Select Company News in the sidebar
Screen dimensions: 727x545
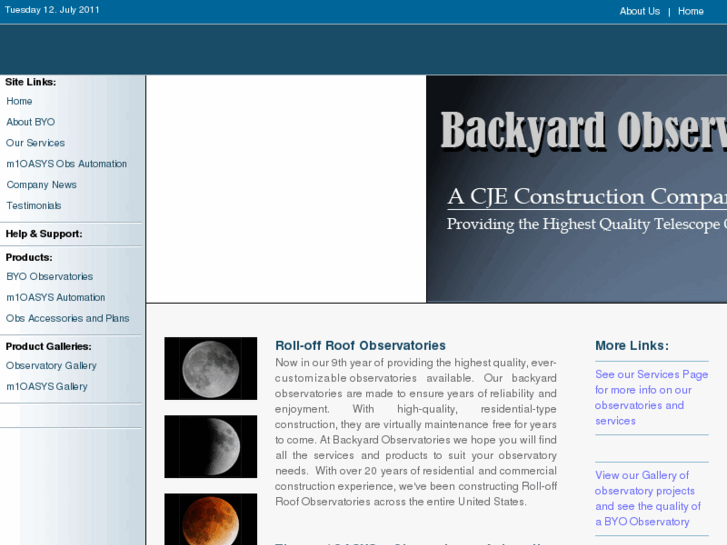pos(41,185)
